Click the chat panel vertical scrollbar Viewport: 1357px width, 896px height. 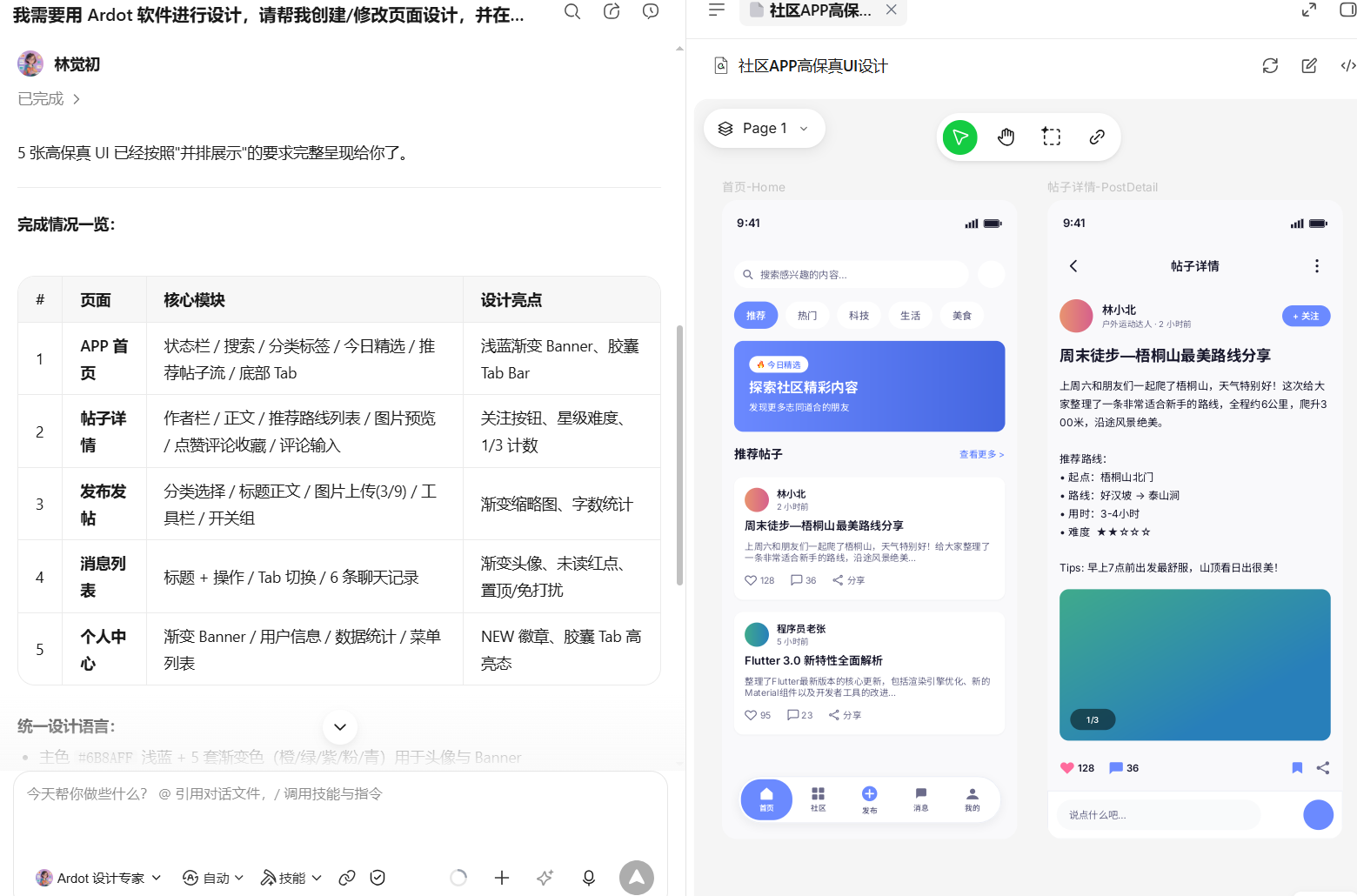point(679,455)
